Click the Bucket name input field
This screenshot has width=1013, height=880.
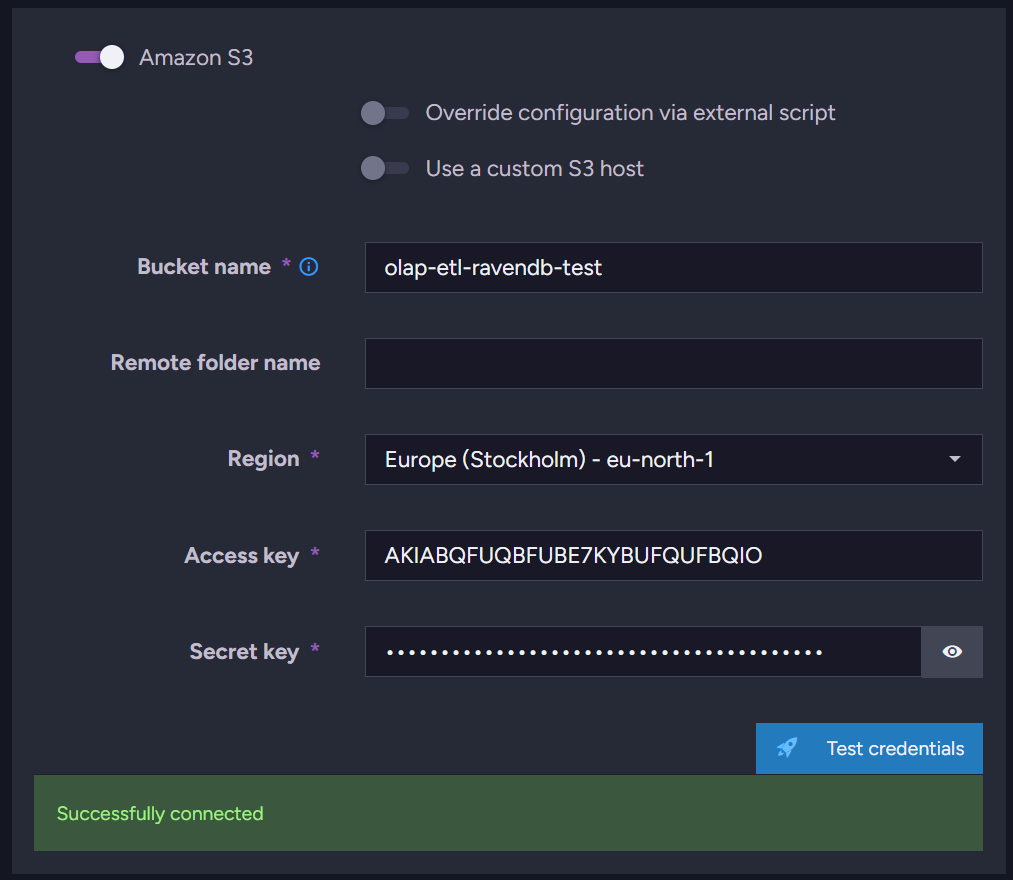(x=673, y=267)
